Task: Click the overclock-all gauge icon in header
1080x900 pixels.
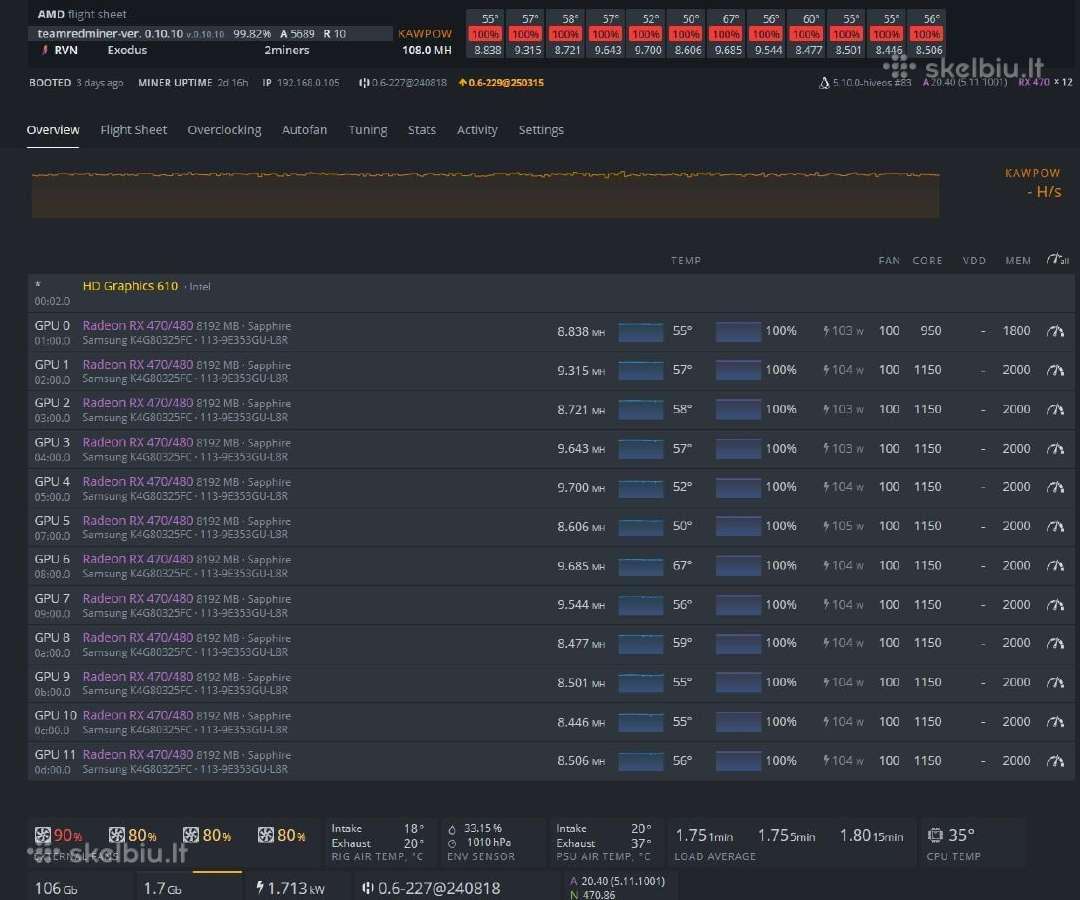Action: [x=1057, y=260]
